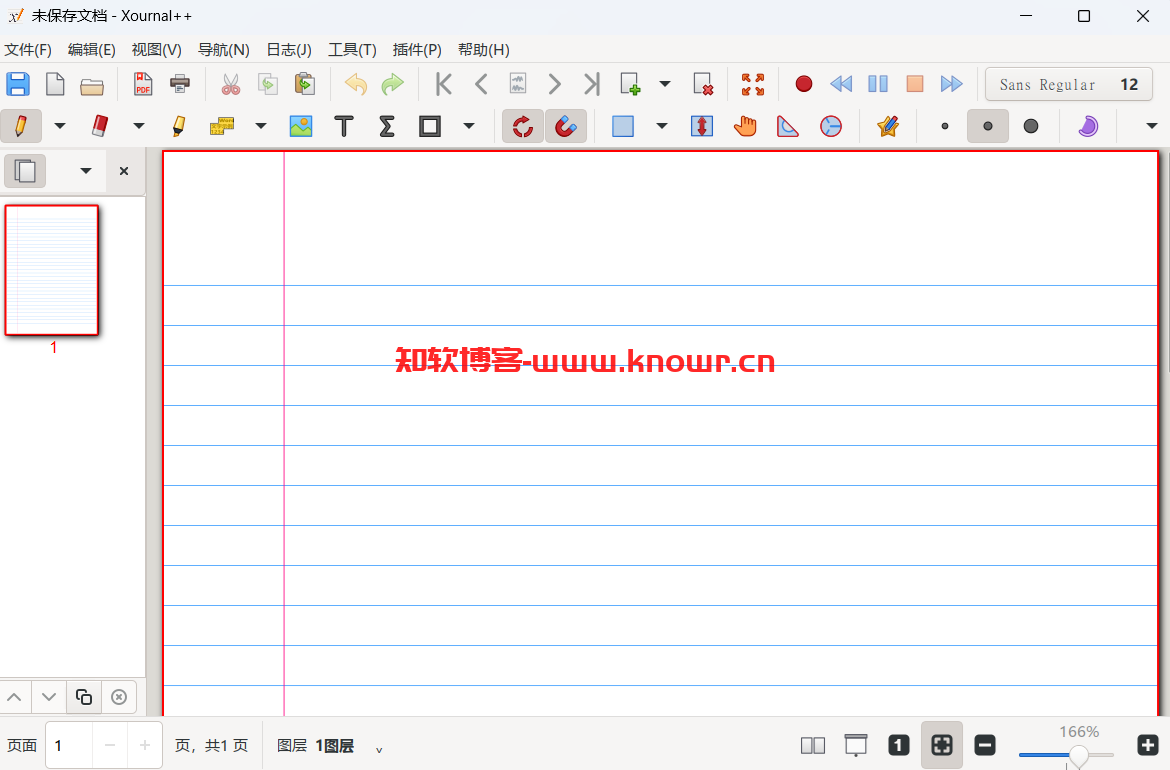The image size is (1170, 770).
Task: Open the 导航(N) menu
Action: [x=223, y=50]
